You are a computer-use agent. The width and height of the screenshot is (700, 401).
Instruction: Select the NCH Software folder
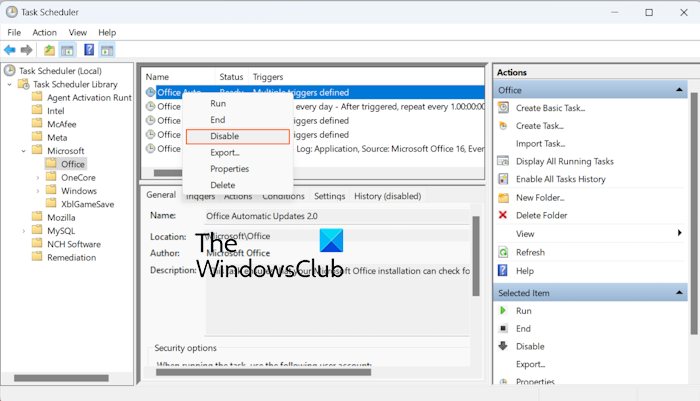[74, 244]
